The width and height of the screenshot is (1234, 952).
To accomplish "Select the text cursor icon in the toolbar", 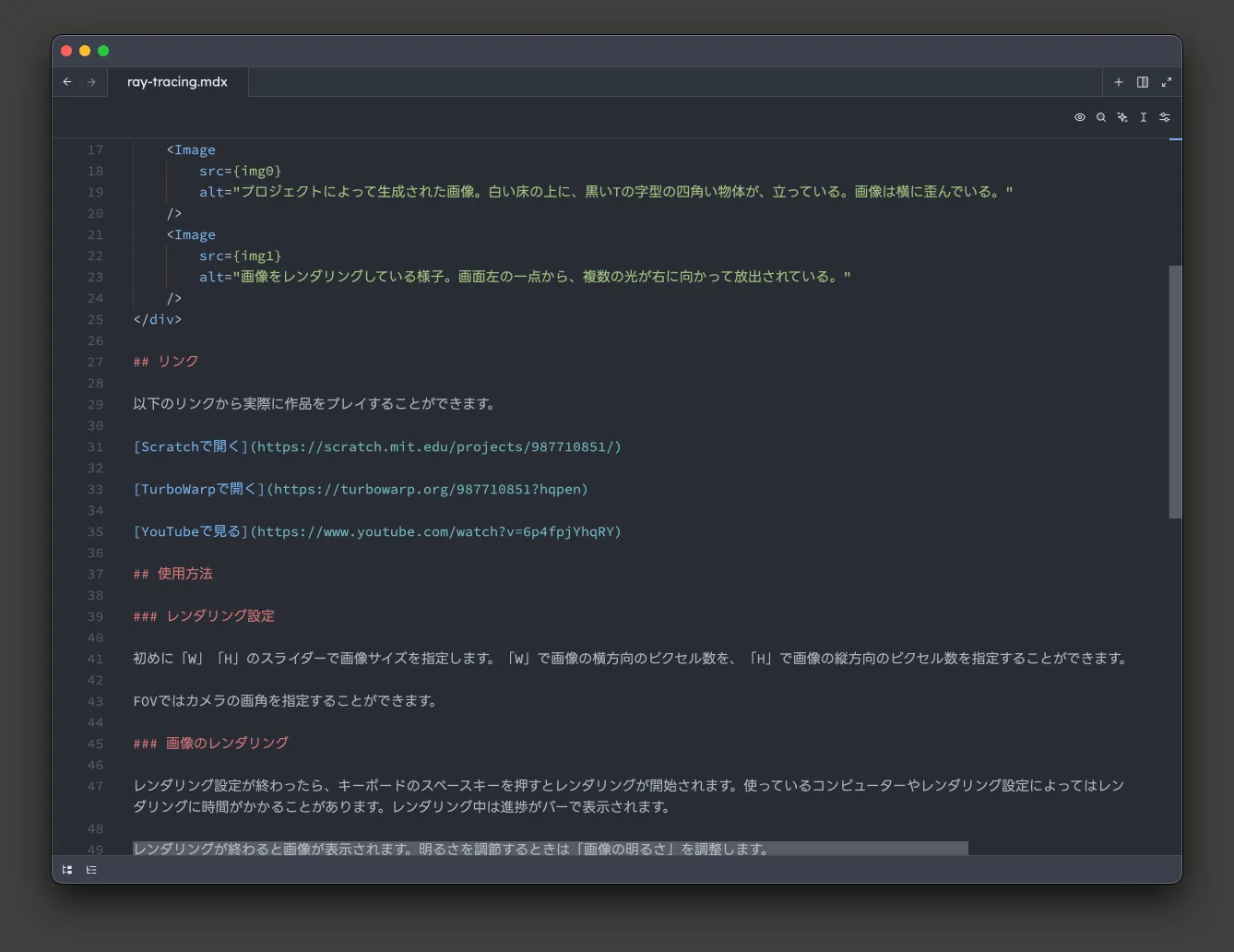I will click(x=1144, y=117).
